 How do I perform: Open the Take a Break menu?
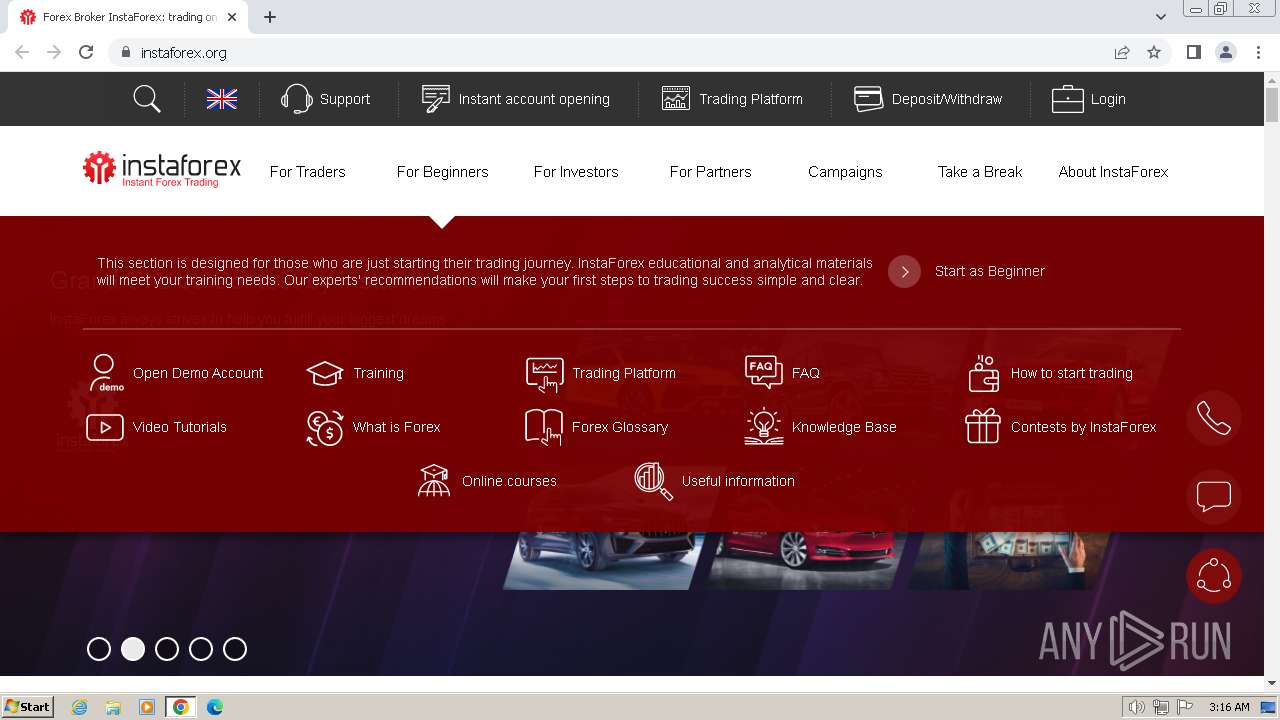(980, 172)
